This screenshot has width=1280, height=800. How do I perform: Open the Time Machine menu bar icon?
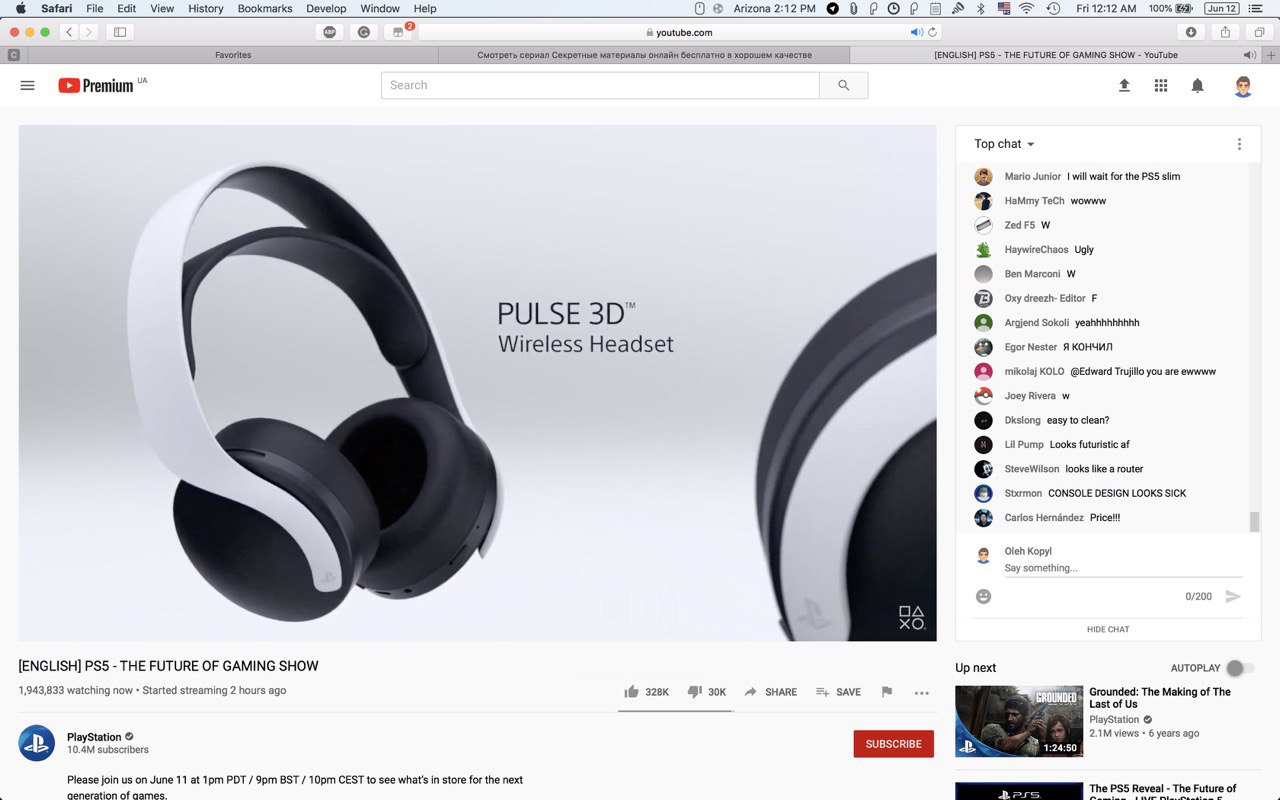click(1053, 8)
